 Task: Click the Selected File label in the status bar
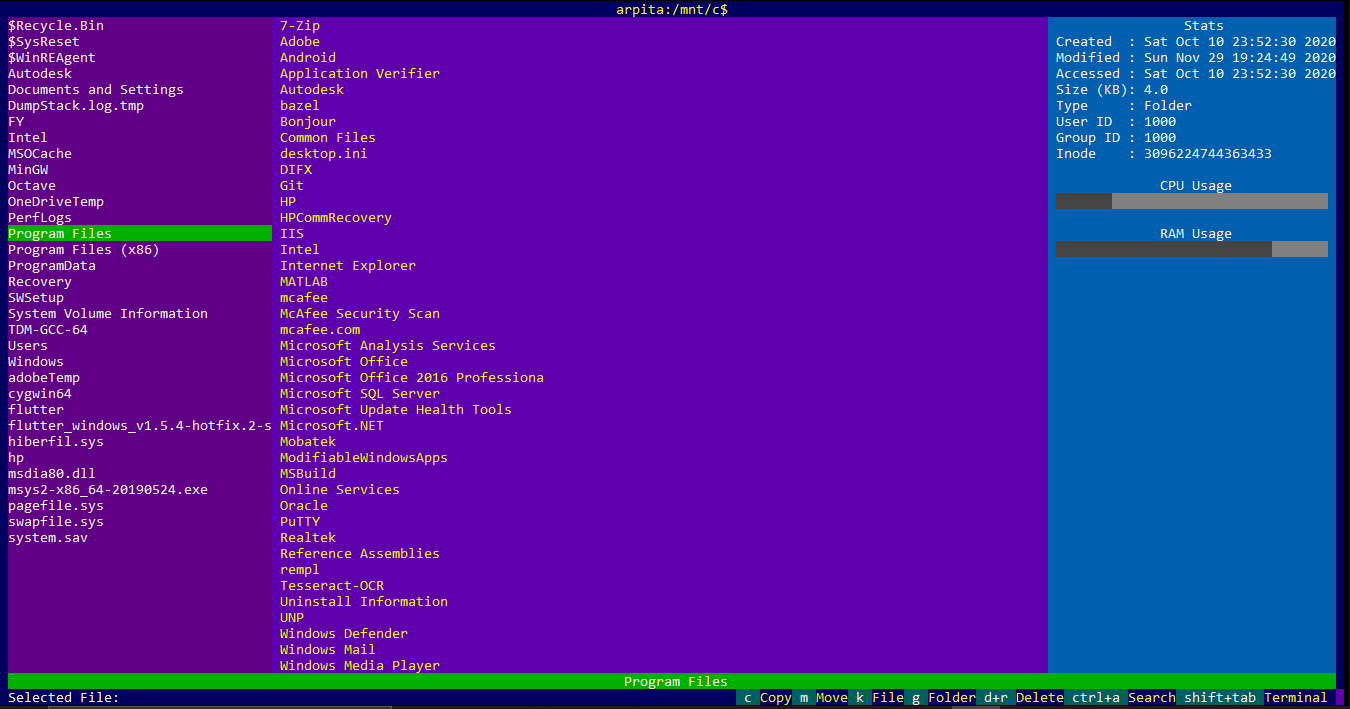pyautogui.click(x=64, y=697)
